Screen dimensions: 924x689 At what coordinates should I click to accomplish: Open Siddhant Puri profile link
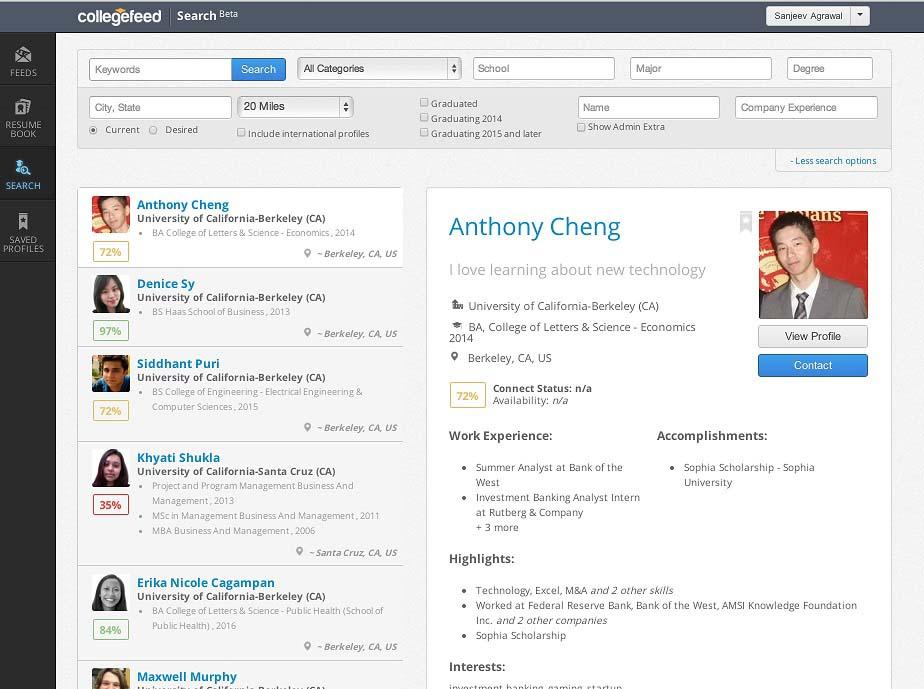pos(178,364)
